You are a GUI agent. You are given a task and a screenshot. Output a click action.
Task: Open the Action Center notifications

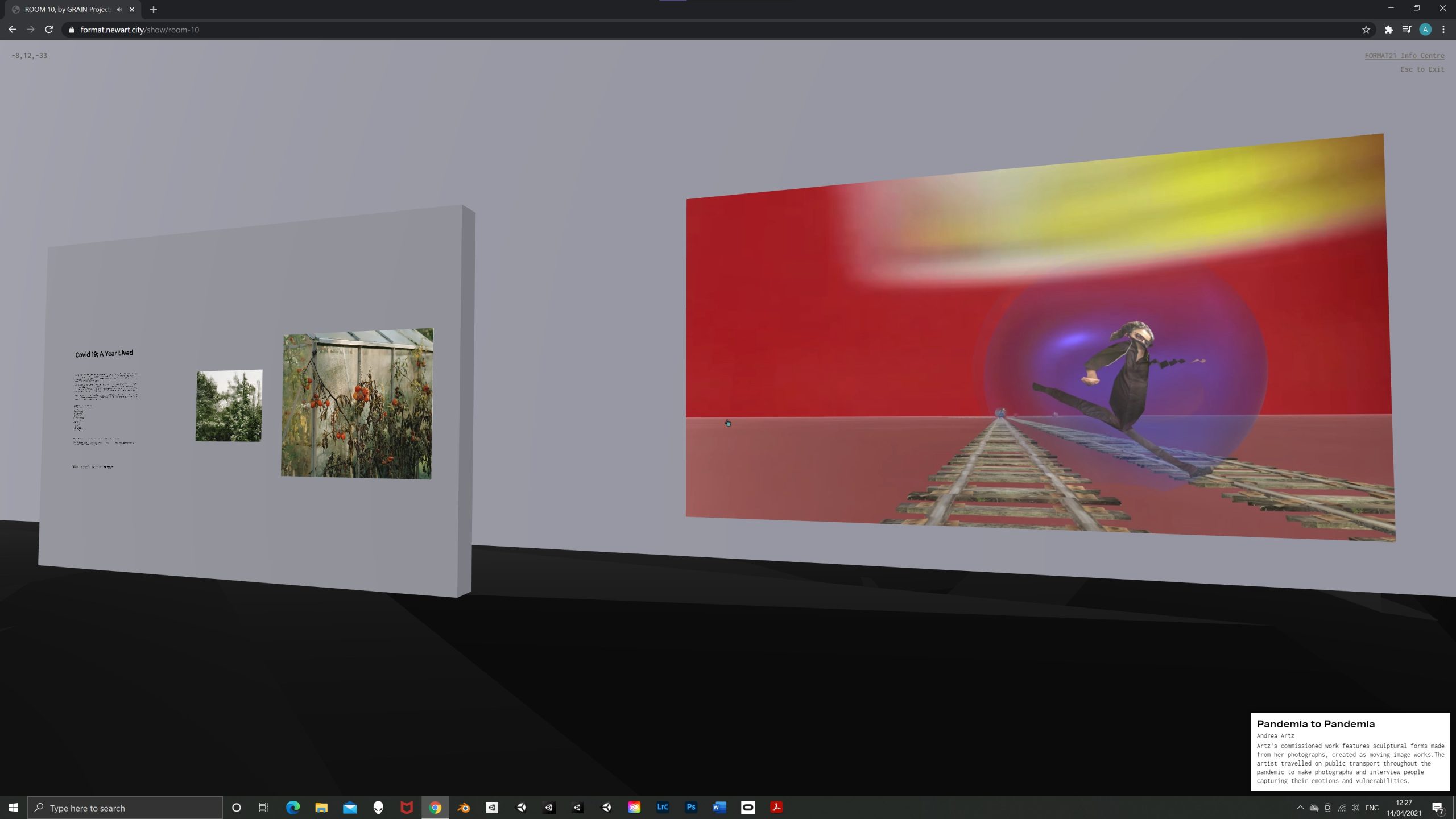pos(1438,808)
